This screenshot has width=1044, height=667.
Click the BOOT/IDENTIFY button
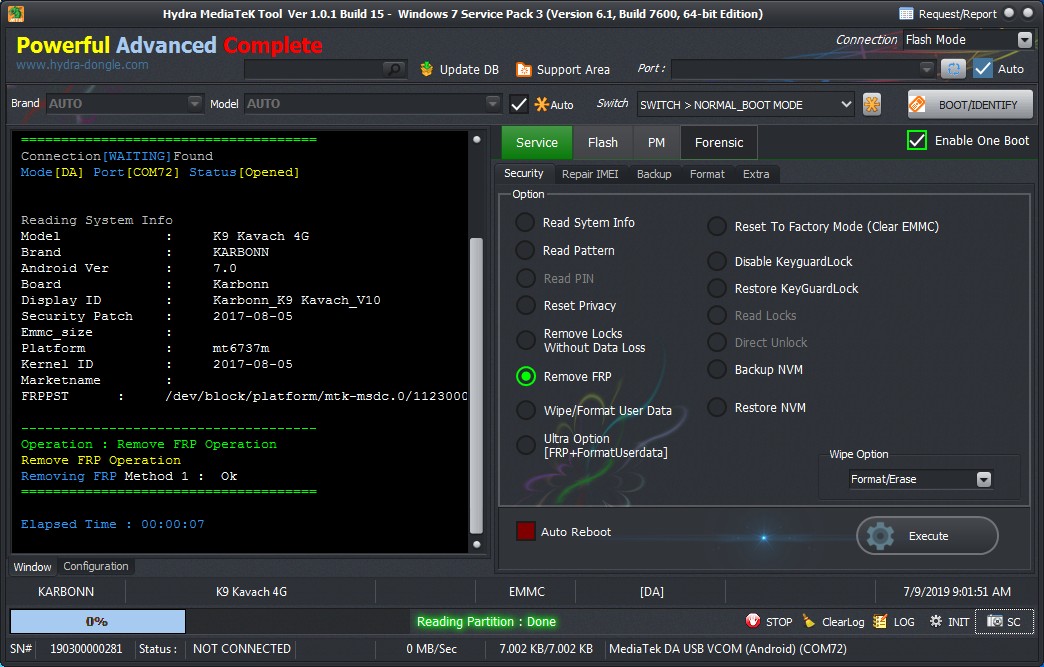(x=970, y=105)
